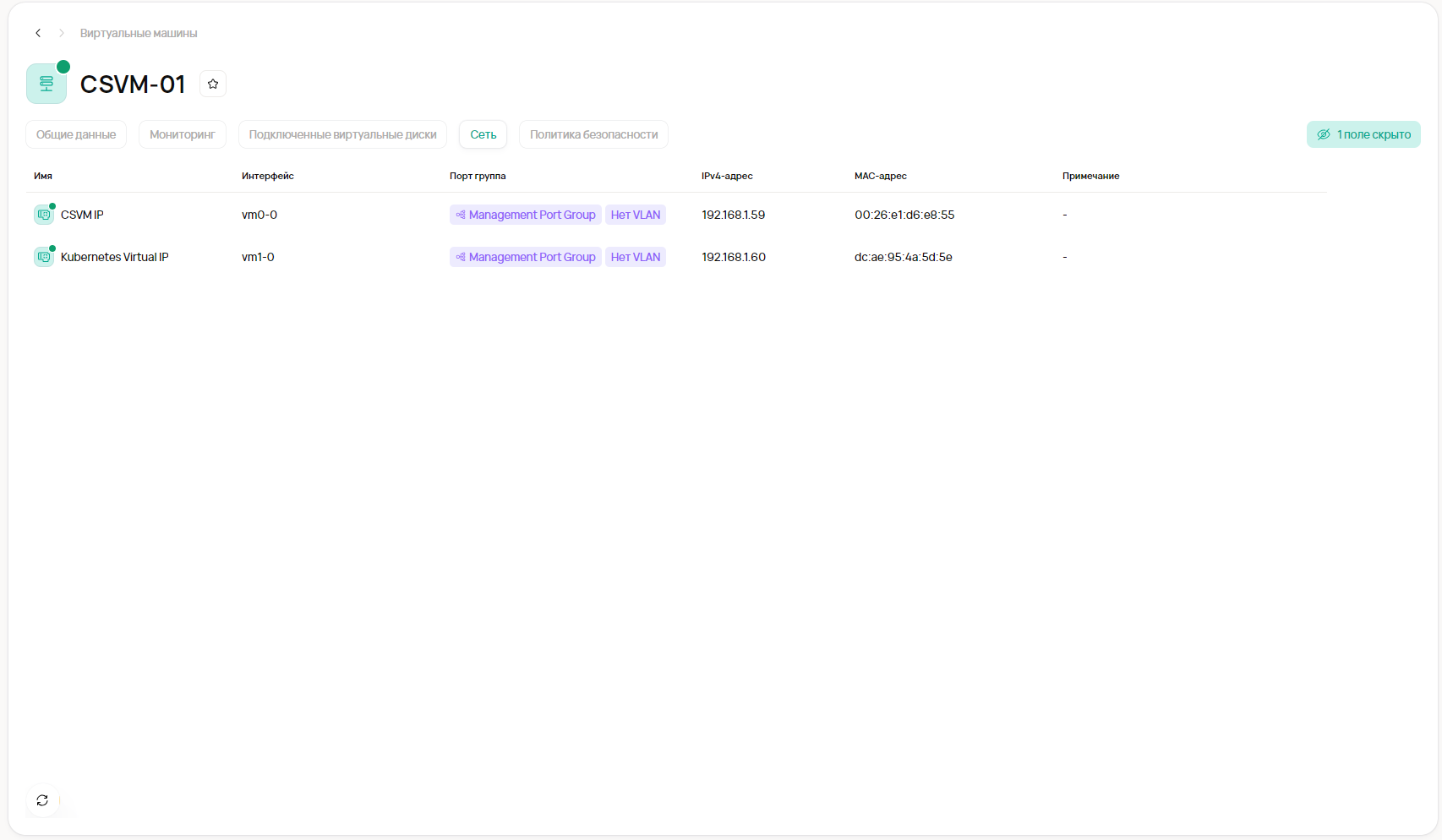Open the Общие данные tab

(x=76, y=134)
